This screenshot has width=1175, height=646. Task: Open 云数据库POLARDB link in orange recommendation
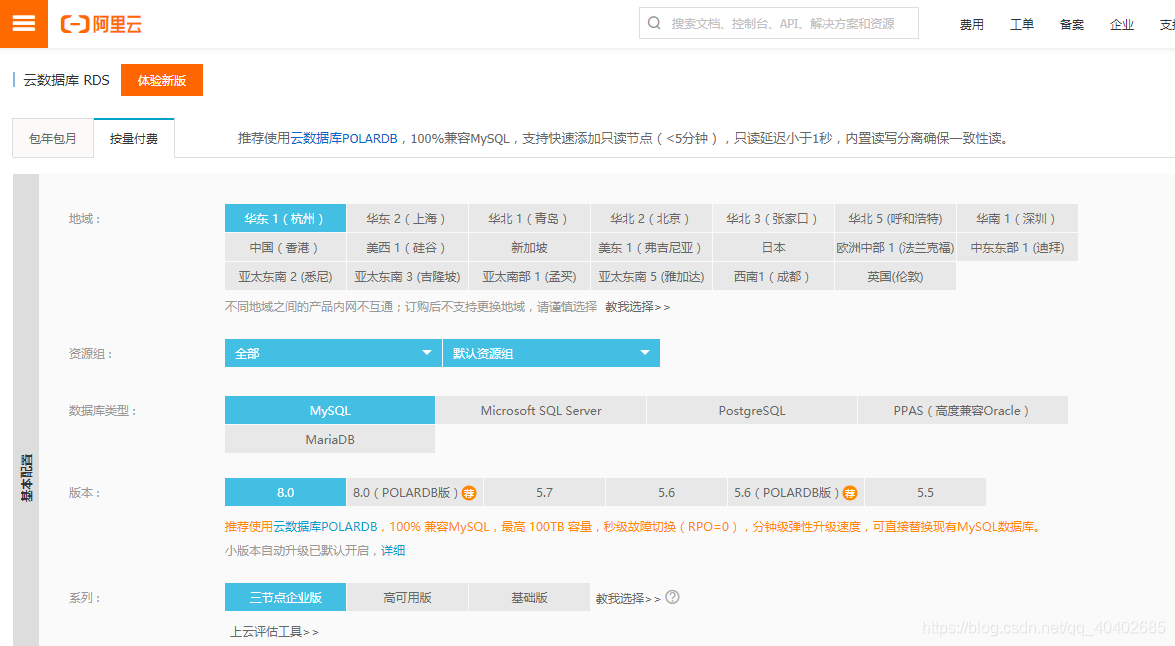(x=325, y=527)
